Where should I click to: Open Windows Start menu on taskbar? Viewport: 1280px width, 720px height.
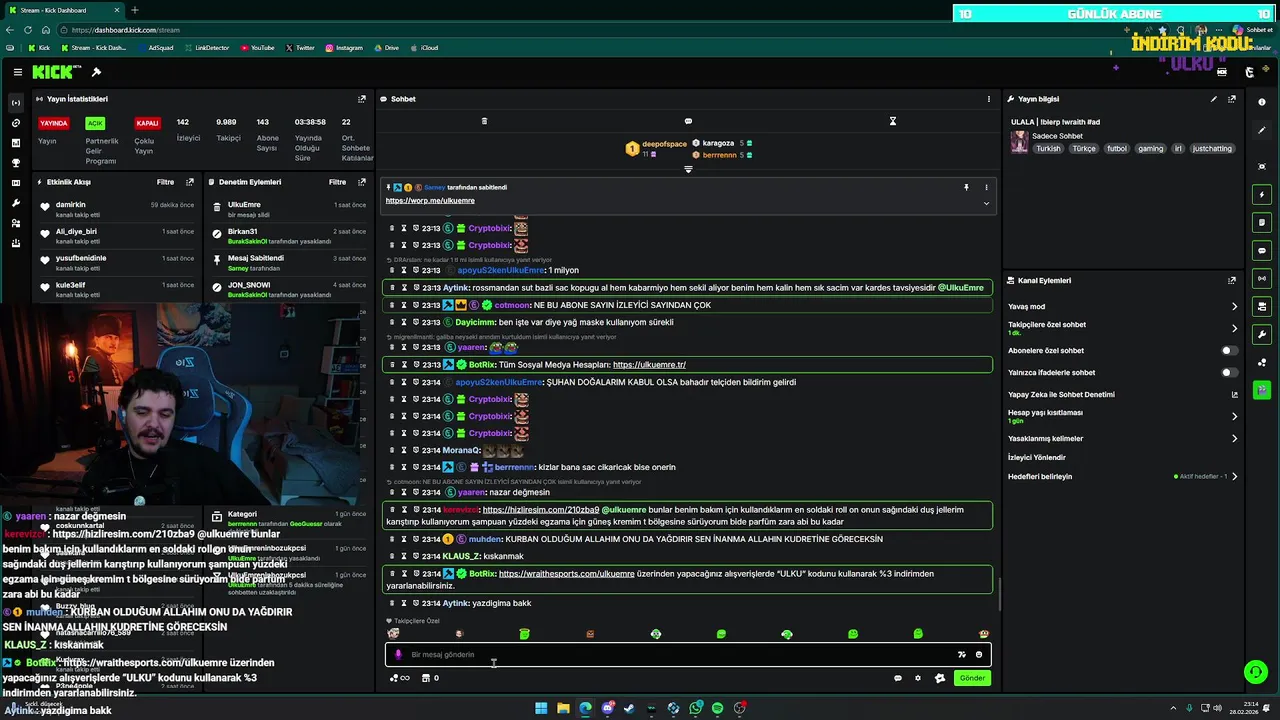(541, 708)
